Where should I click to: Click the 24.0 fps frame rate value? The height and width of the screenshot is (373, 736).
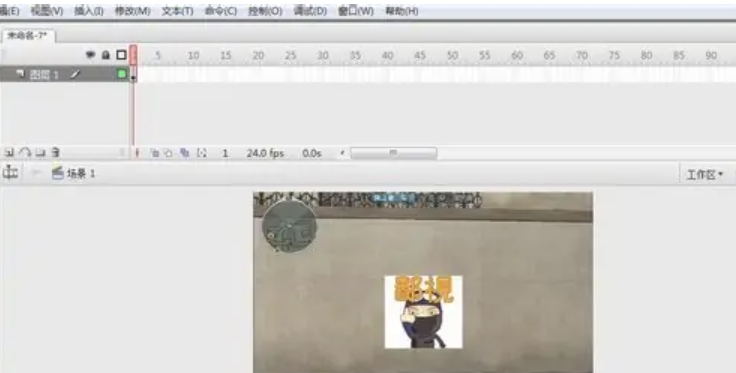pos(265,153)
